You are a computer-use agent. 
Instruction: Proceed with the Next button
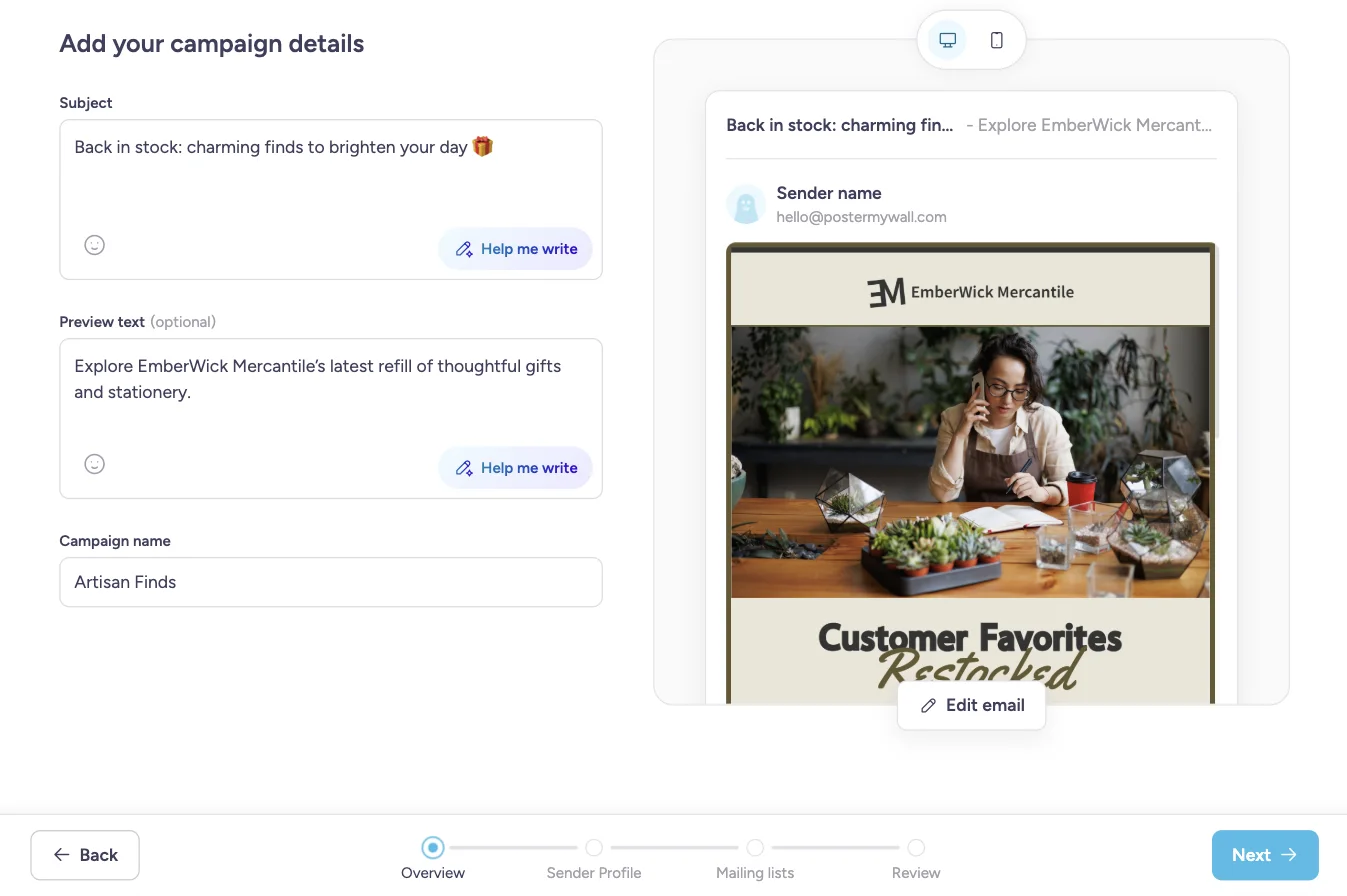click(1265, 855)
